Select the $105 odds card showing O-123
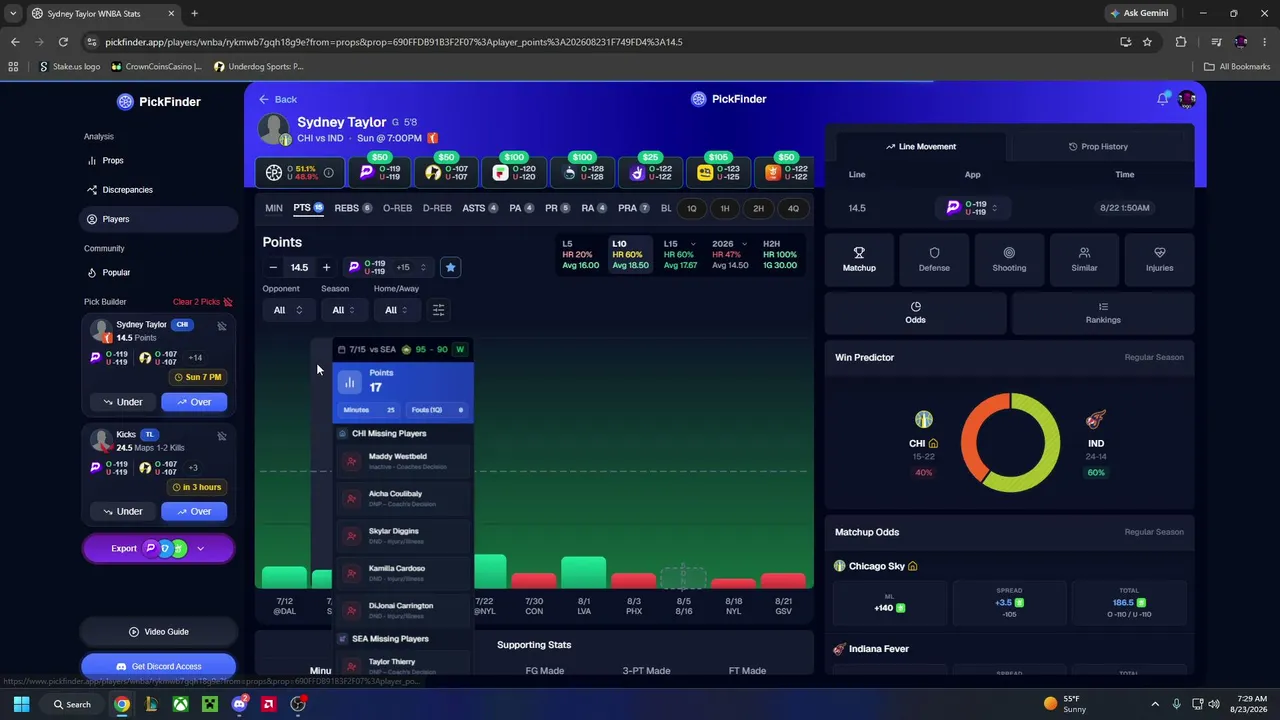This screenshot has height=720, width=1280. coord(717,172)
